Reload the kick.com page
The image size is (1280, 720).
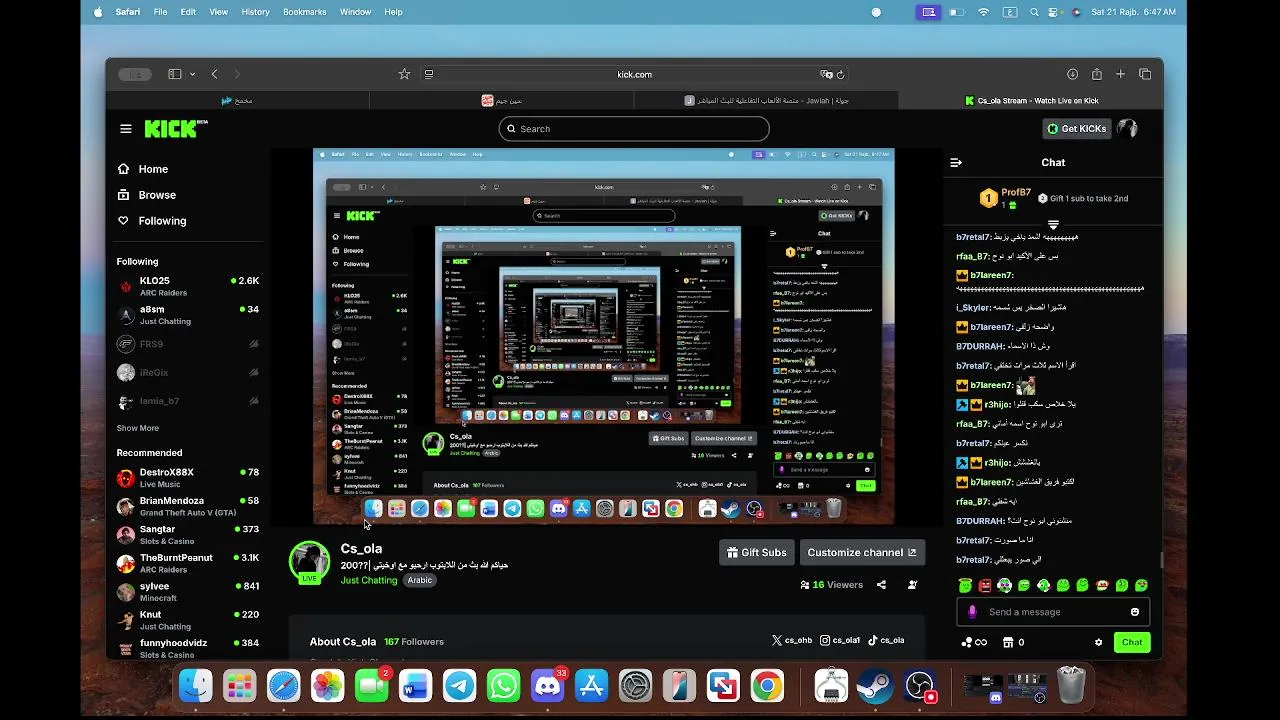(841, 74)
